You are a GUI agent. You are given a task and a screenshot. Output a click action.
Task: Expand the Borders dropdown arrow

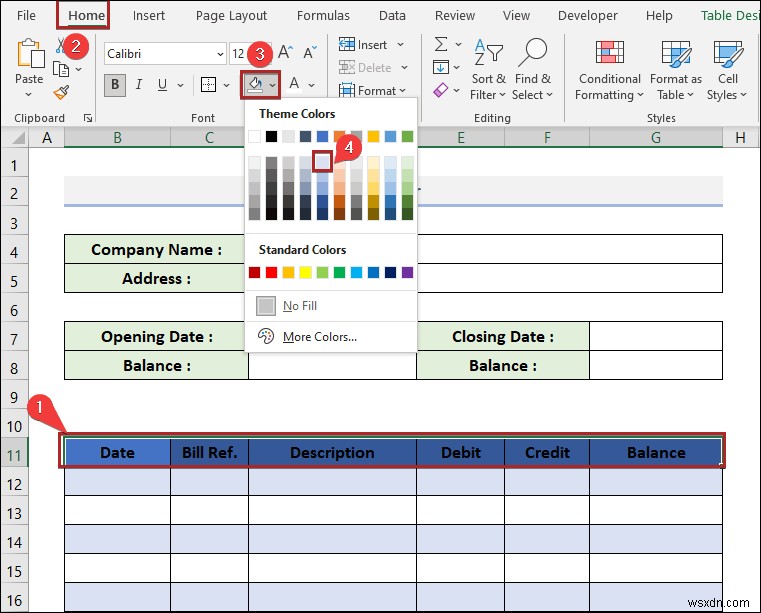coord(226,85)
